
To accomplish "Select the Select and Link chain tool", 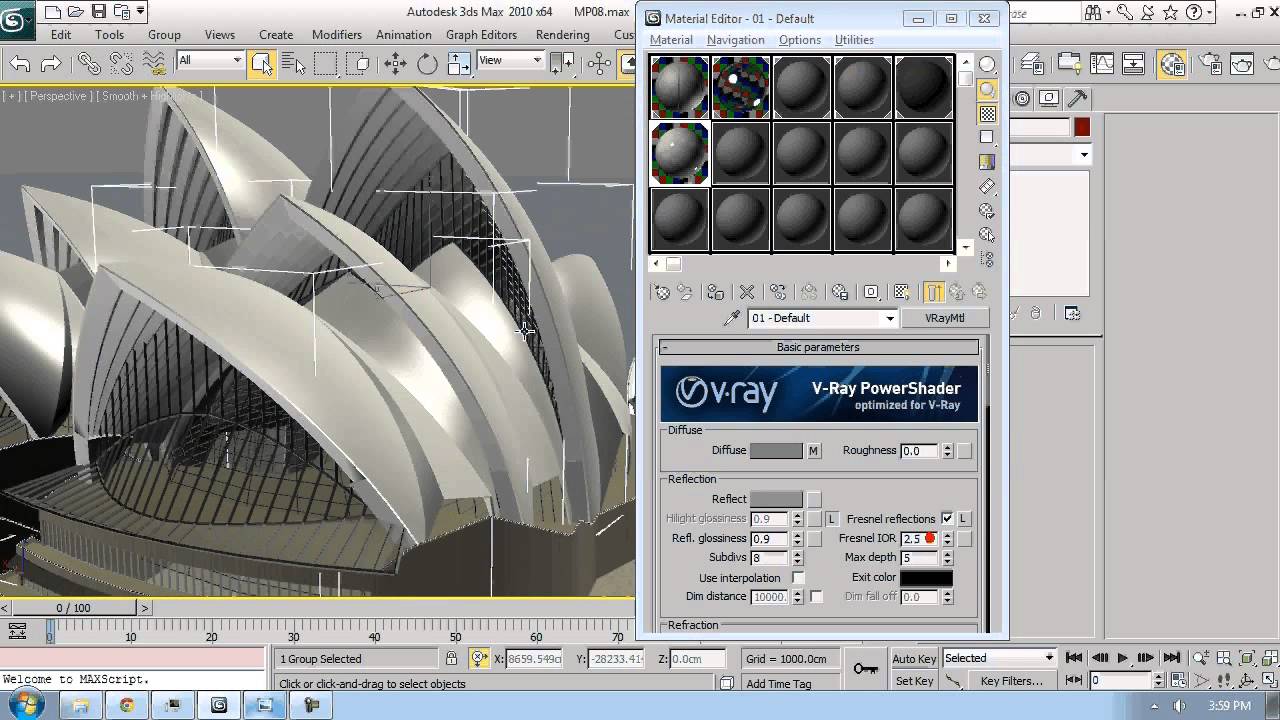I will click(x=90, y=64).
